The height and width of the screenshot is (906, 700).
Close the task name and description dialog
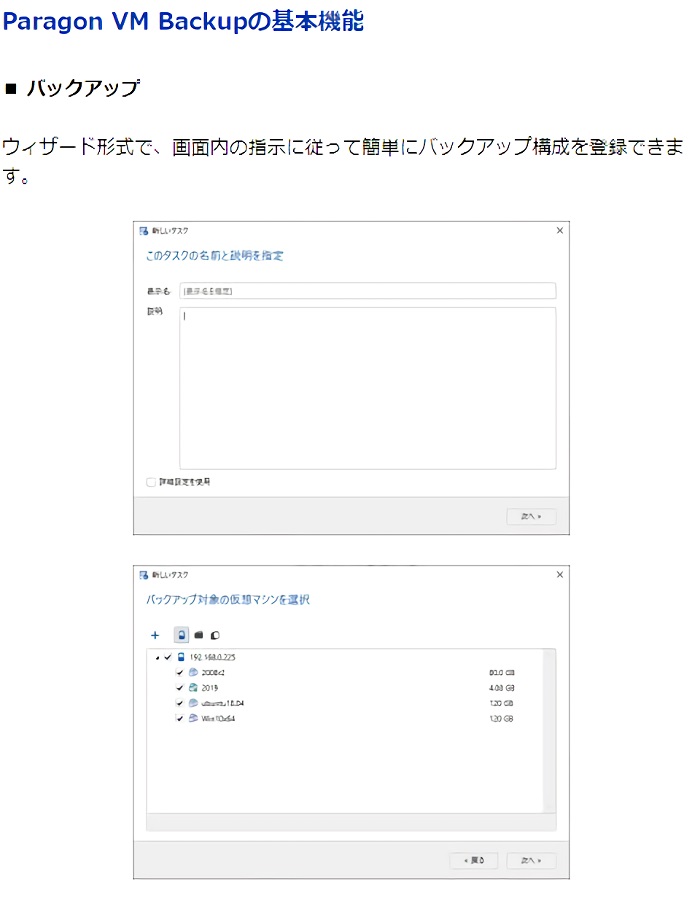pyautogui.click(x=560, y=231)
